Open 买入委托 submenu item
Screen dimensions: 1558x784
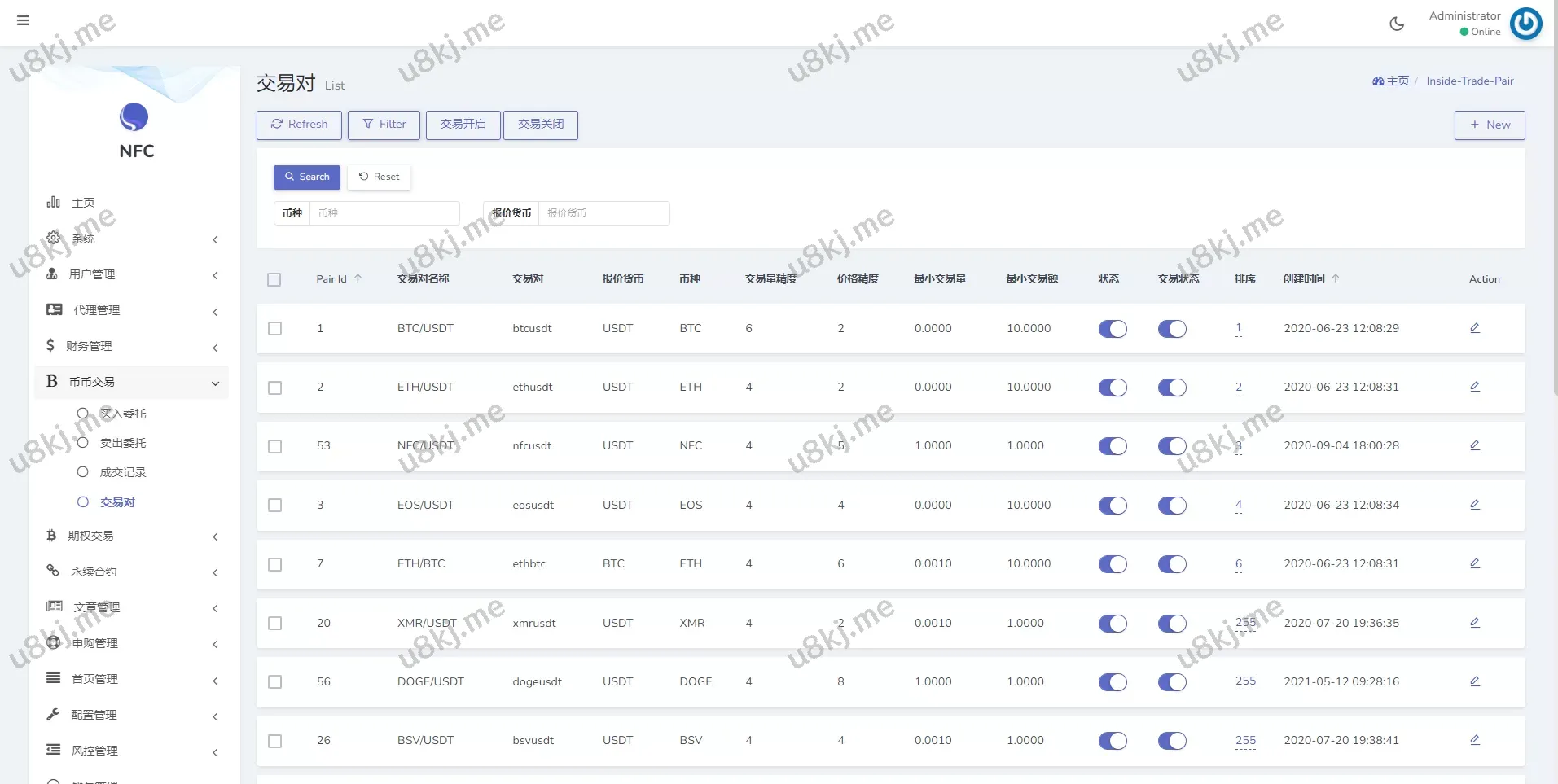tap(123, 414)
